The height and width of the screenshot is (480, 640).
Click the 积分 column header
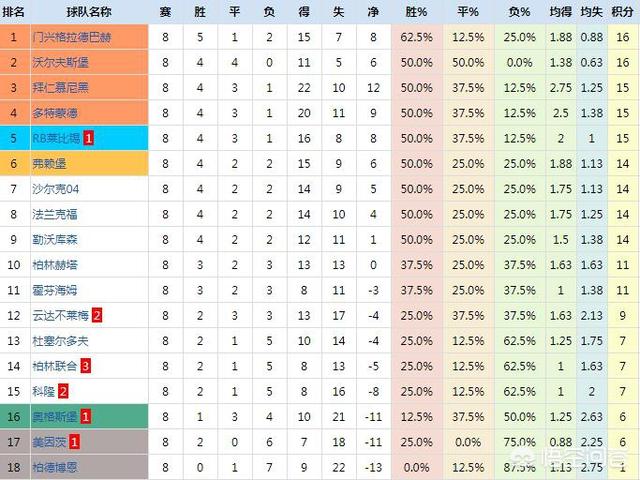coord(622,12)
